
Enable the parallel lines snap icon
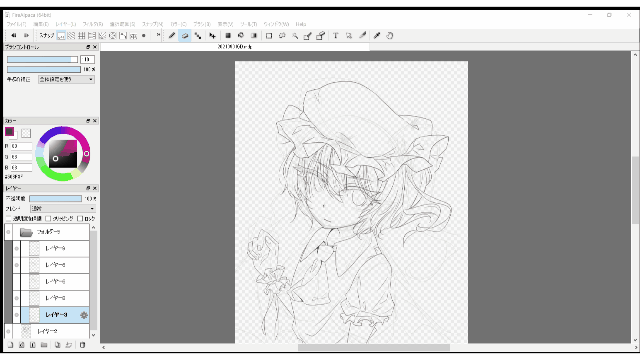[71, 36]
